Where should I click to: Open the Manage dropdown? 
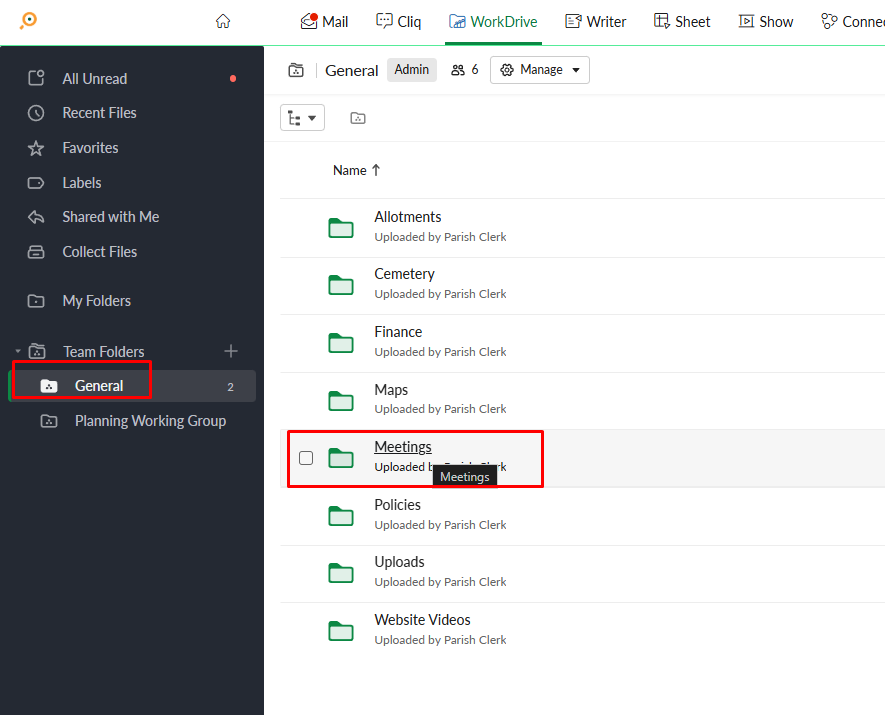[x=539, y=70]
